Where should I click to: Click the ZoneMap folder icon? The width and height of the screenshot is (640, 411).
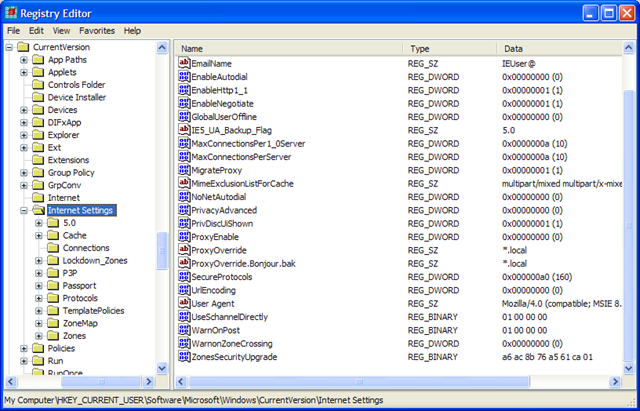(53, 323)
